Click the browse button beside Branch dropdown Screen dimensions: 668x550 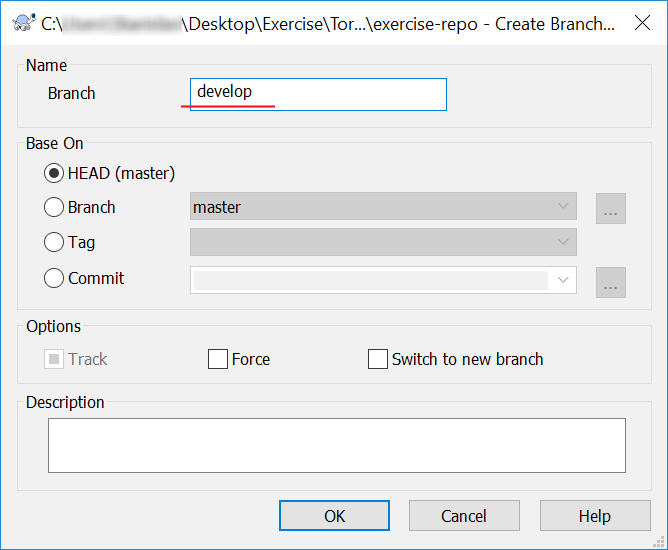point(611,208)
